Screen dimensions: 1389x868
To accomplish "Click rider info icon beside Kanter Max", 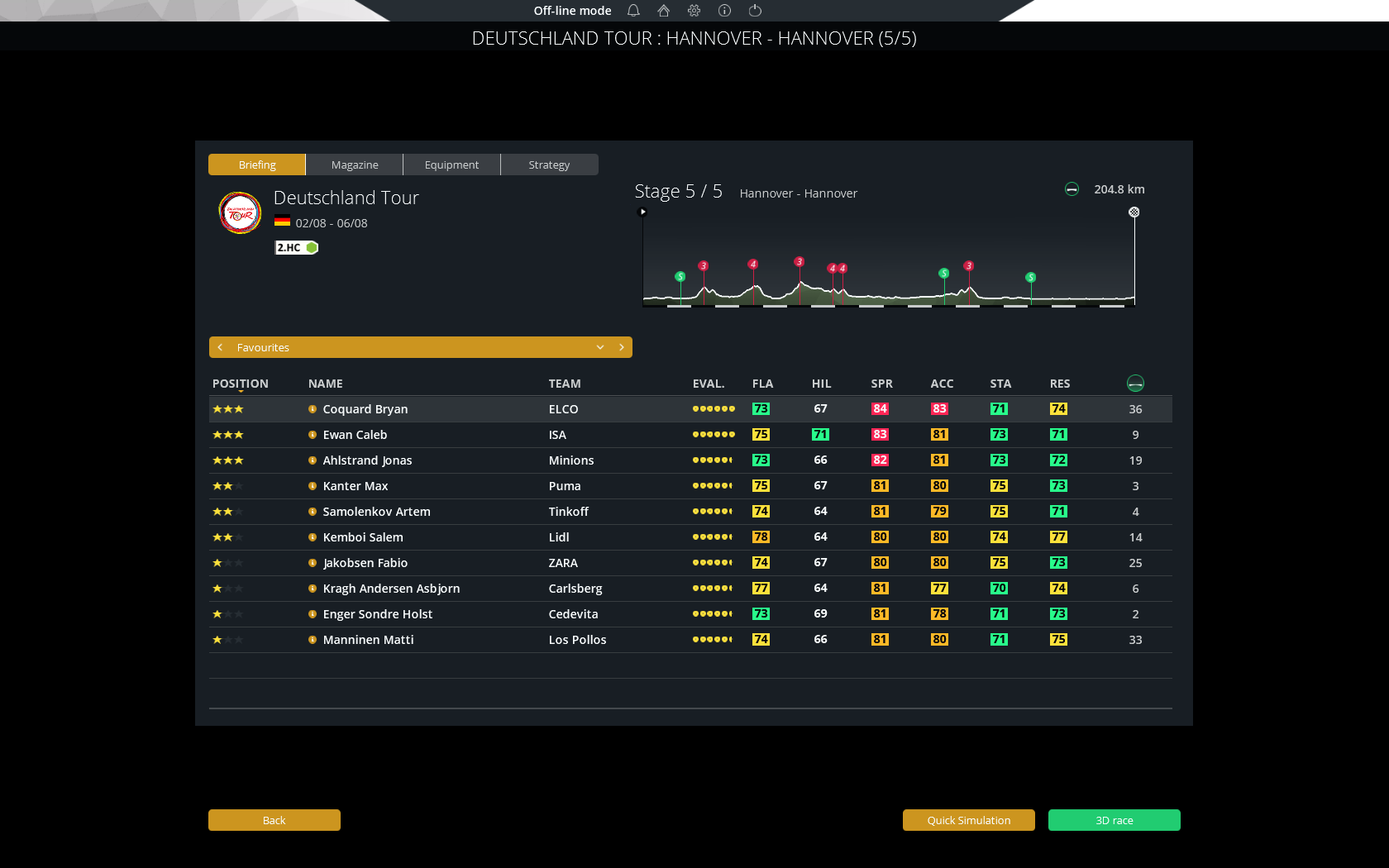I will click(313, 486).
